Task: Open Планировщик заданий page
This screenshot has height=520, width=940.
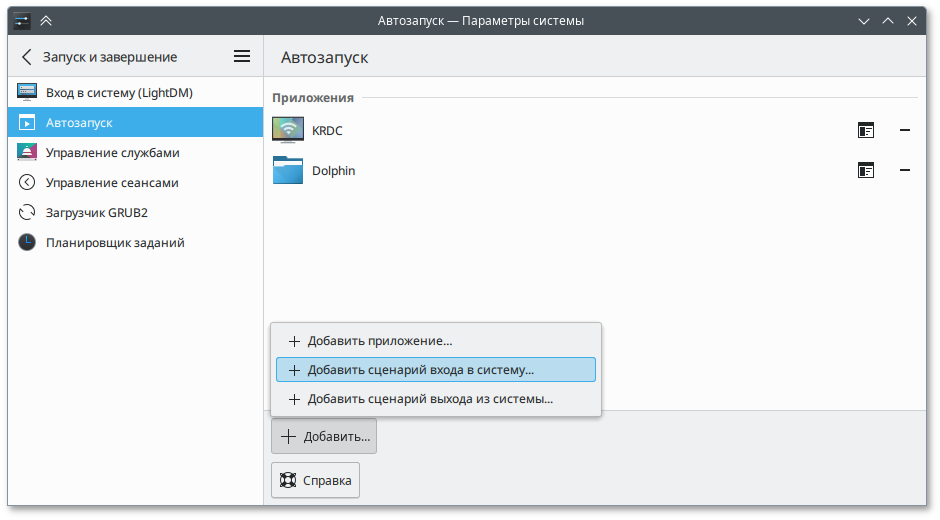Action: pyautogui.click(x=135, y=242)
